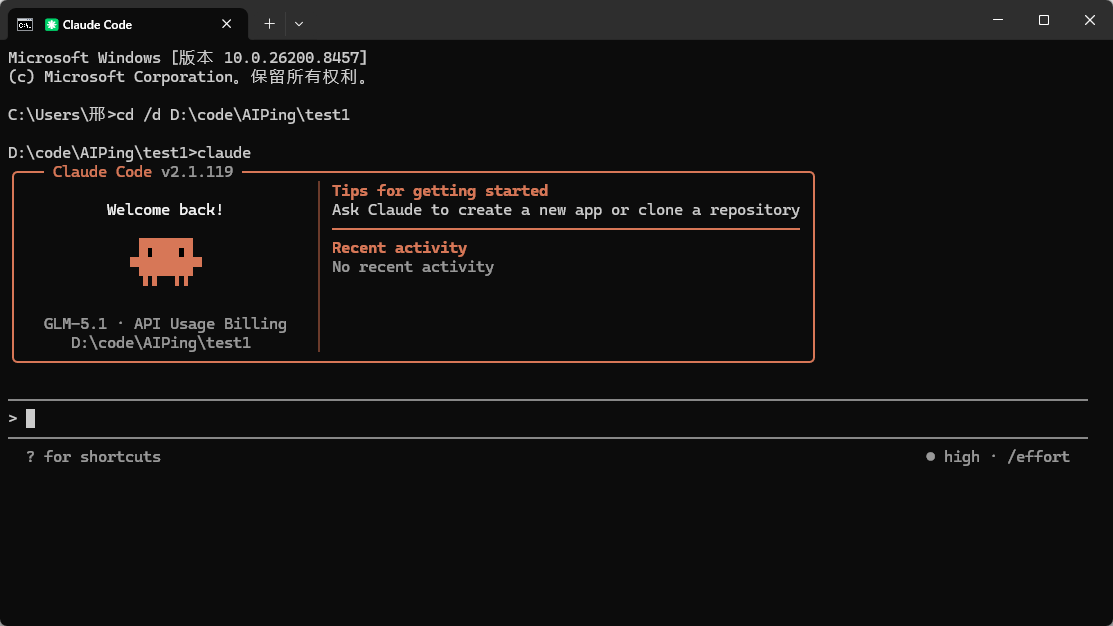Image resolution: width=1113 pixels, height=626 pixels.
Task: Expand the terminal profiles dropdown chevron
Action: coord(299,24)
